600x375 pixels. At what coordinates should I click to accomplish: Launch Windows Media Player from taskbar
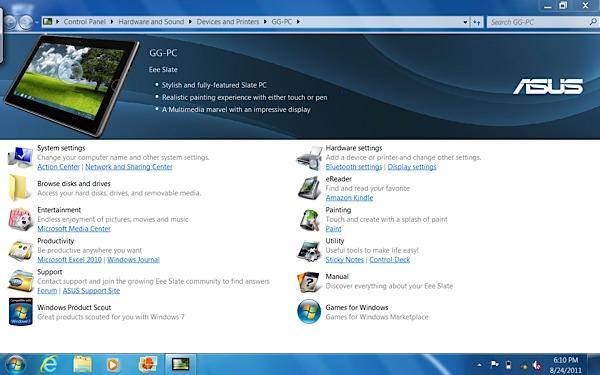(112, 365)
